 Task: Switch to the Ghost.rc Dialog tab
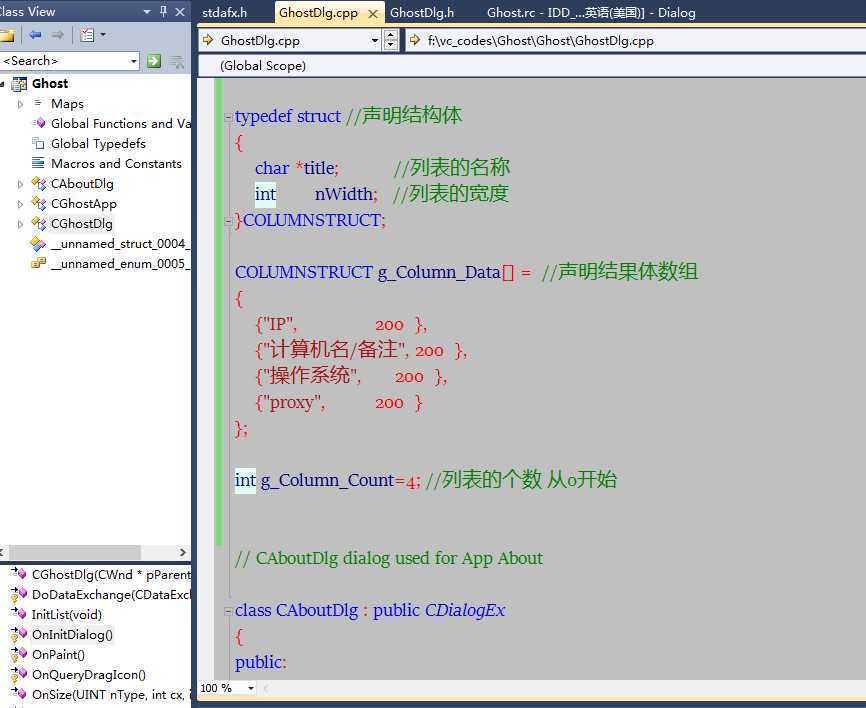pos(590,13)
